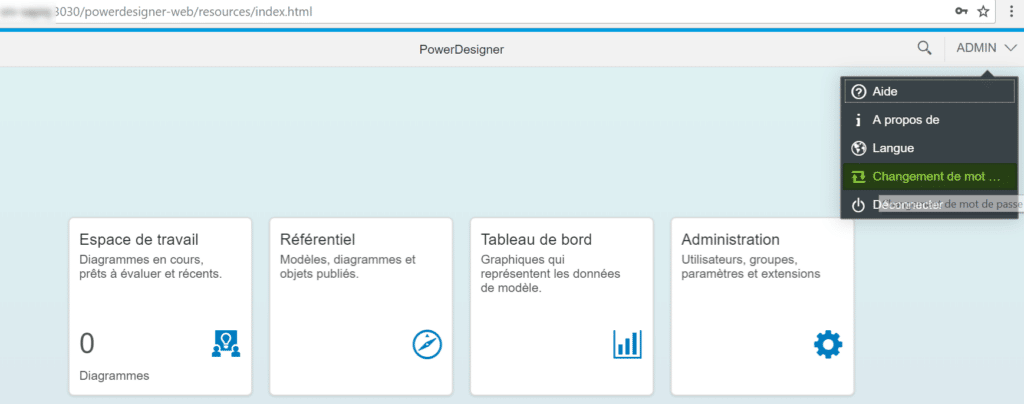Click the 0 diagram count in workspace tile
Image resolution: width=1024 pixels, height=404 pixels.
coord(87,343)
